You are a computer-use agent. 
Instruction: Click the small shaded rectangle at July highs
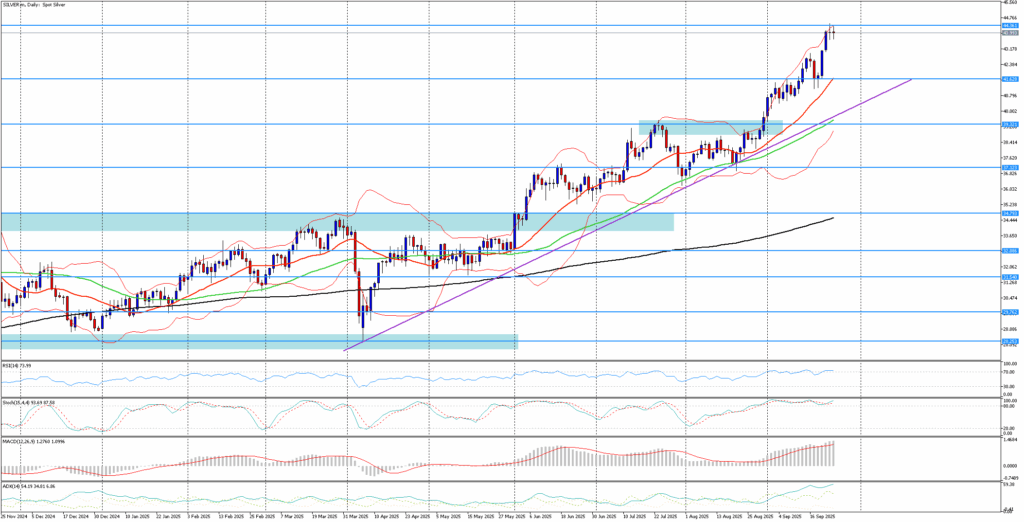(x=710, y=128)
